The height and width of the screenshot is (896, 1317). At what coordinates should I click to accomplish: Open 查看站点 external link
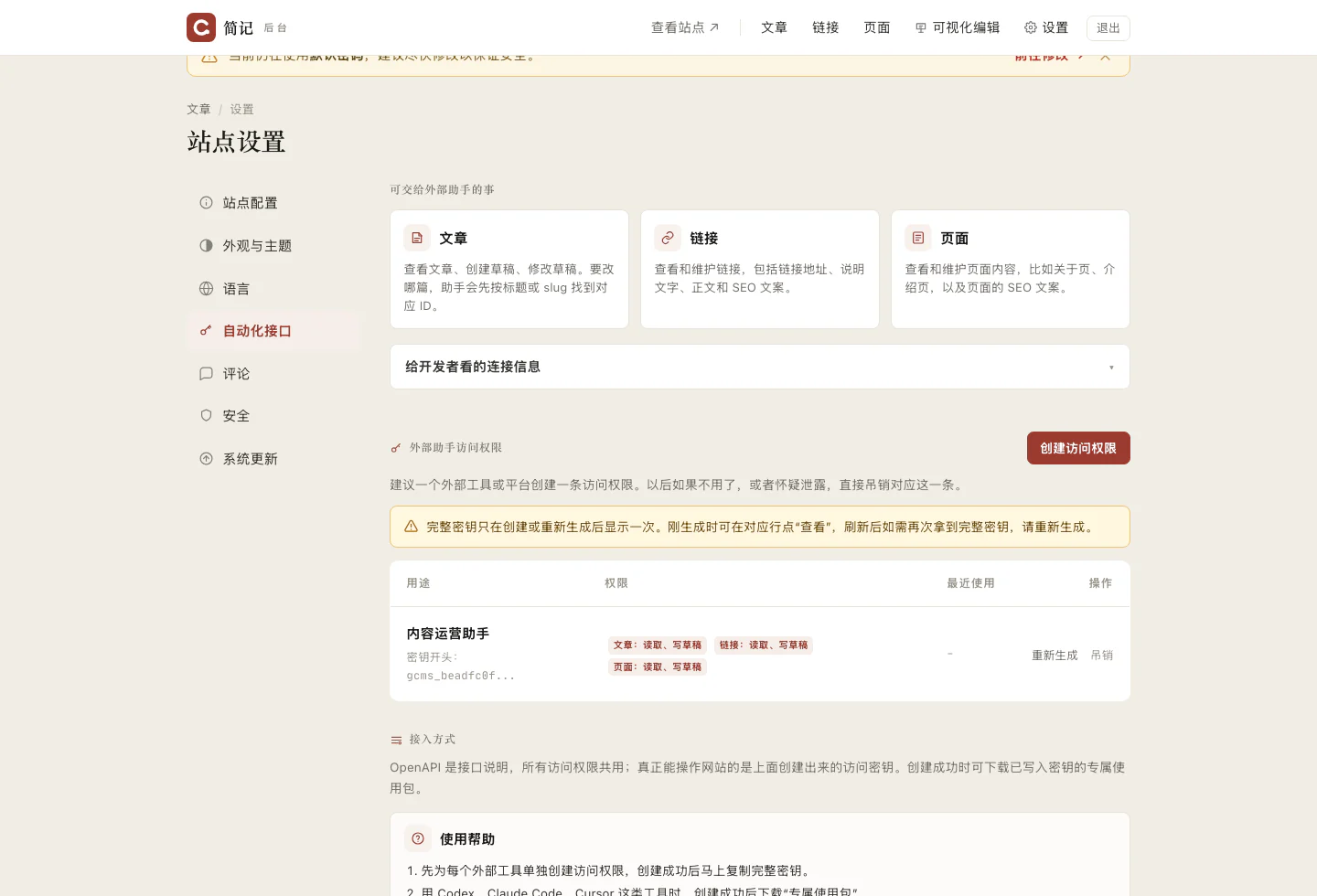(685, 27)
